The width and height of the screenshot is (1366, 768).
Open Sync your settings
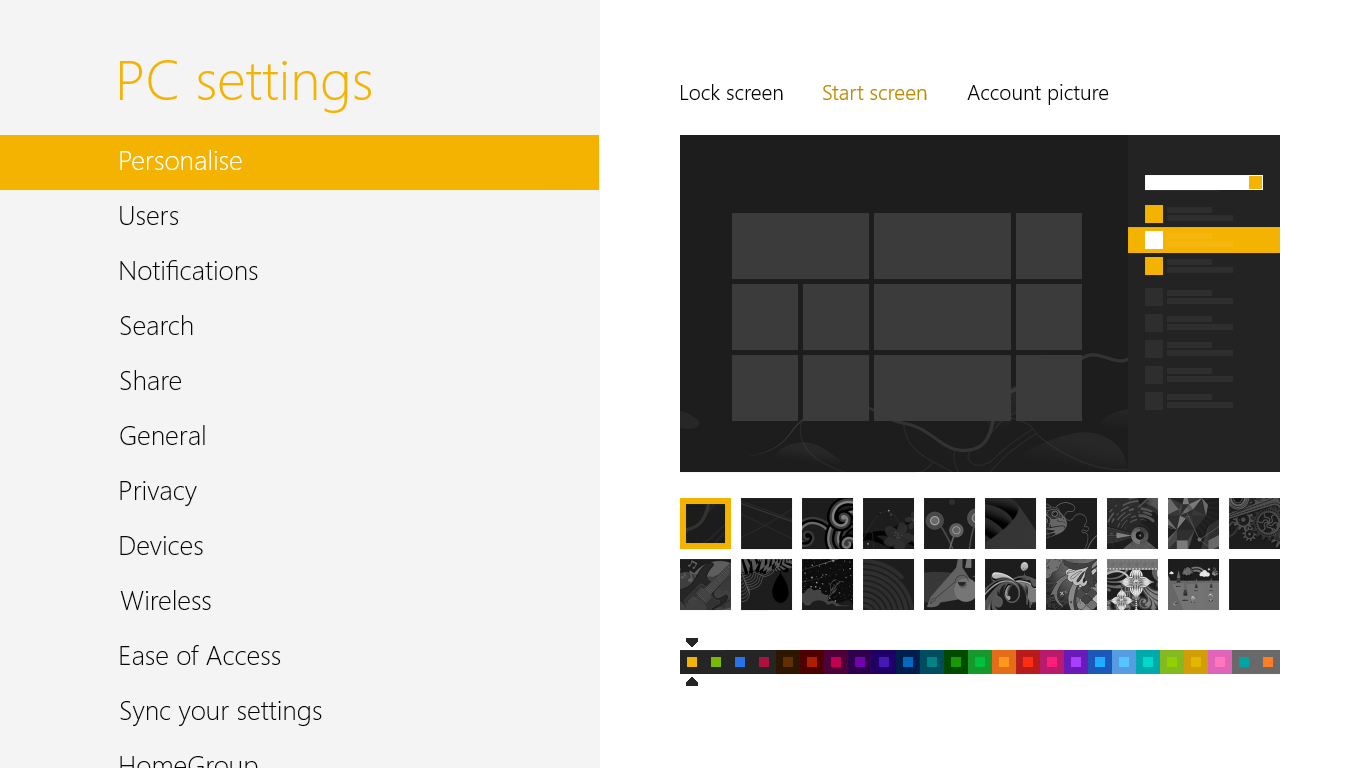click(x=220, y=711)
